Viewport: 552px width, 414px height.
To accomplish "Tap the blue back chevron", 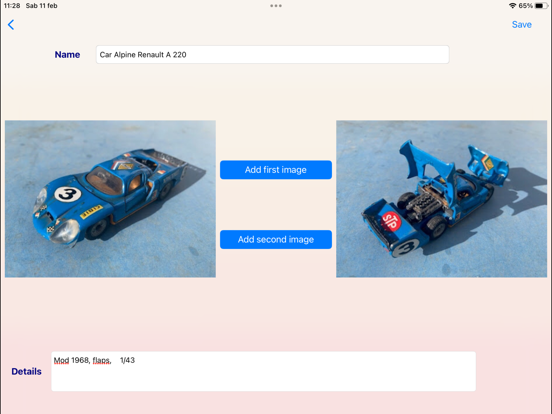I will point(11,25).
